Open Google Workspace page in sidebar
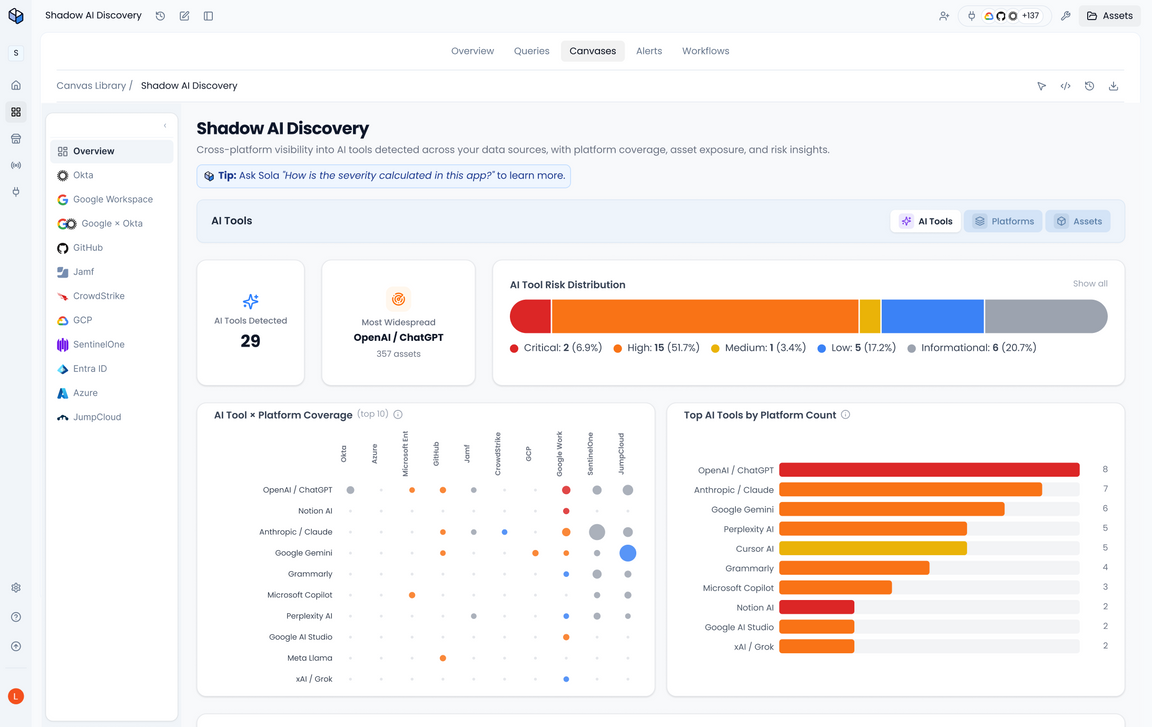 112,200
